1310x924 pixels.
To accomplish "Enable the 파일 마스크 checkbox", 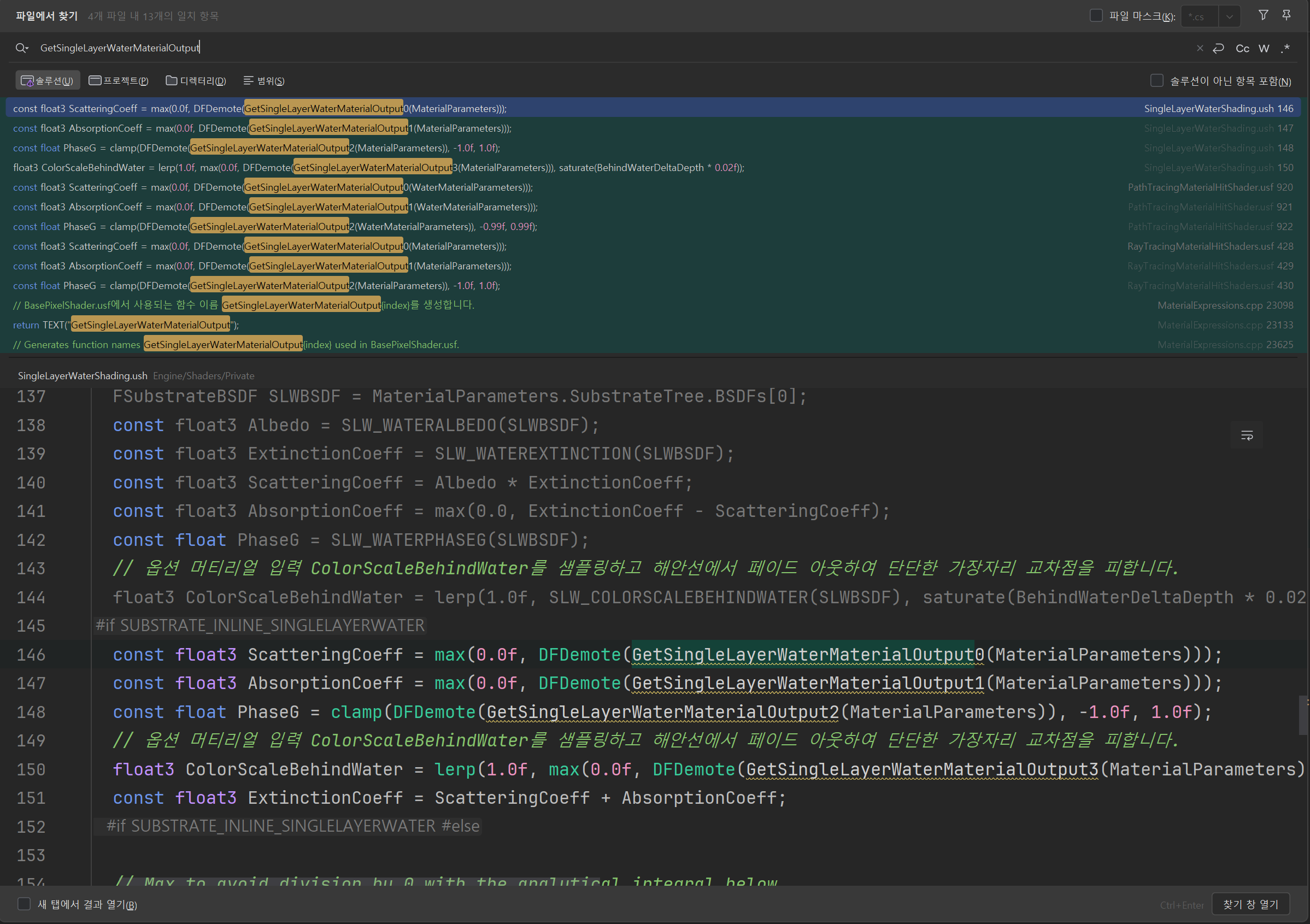I will (1096, 15).
